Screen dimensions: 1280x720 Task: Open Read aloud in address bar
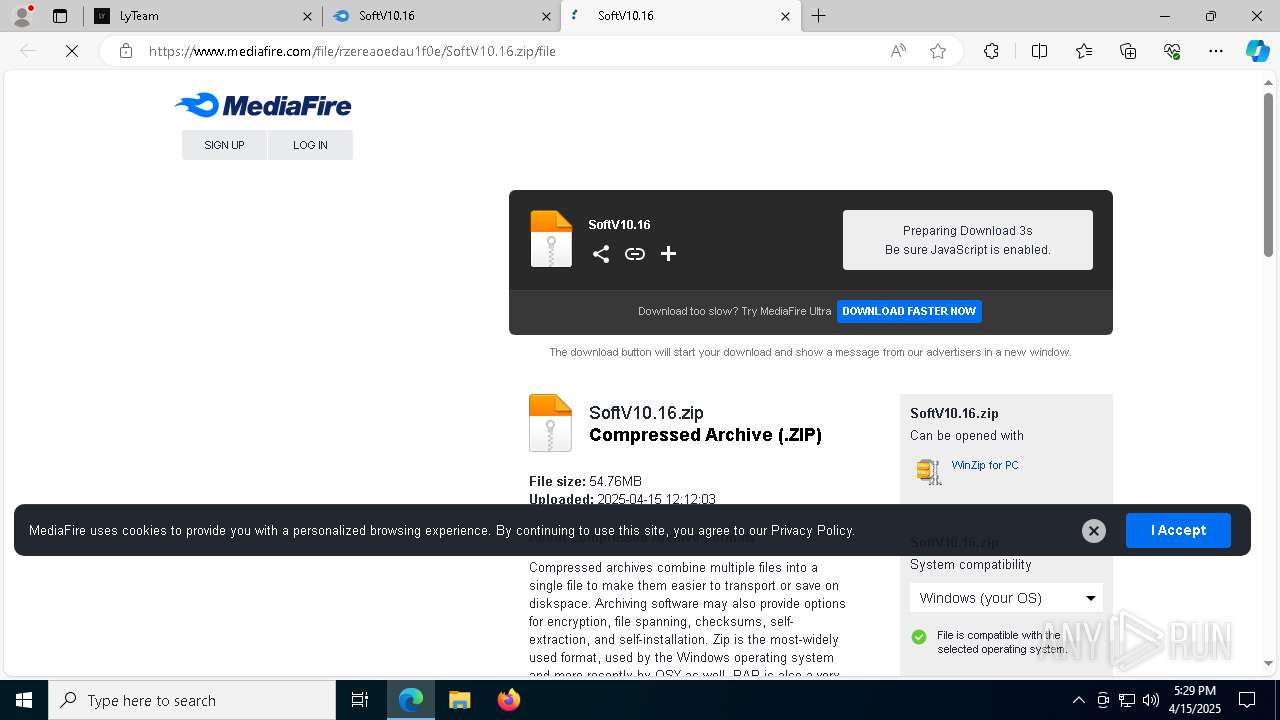point(898,51)
